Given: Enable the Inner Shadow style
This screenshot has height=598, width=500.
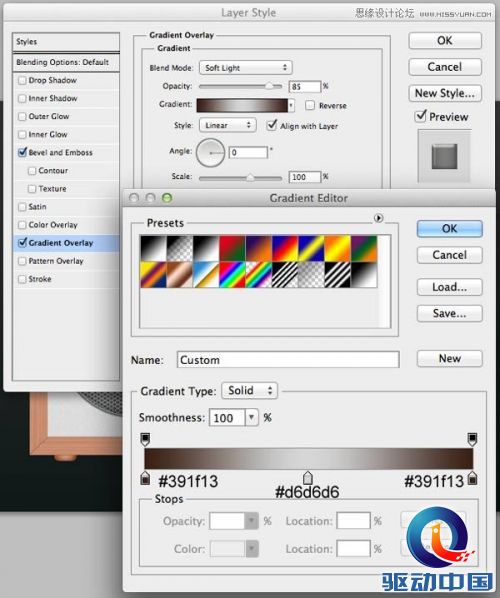Looking at the screenshot, I should [22, 98].
